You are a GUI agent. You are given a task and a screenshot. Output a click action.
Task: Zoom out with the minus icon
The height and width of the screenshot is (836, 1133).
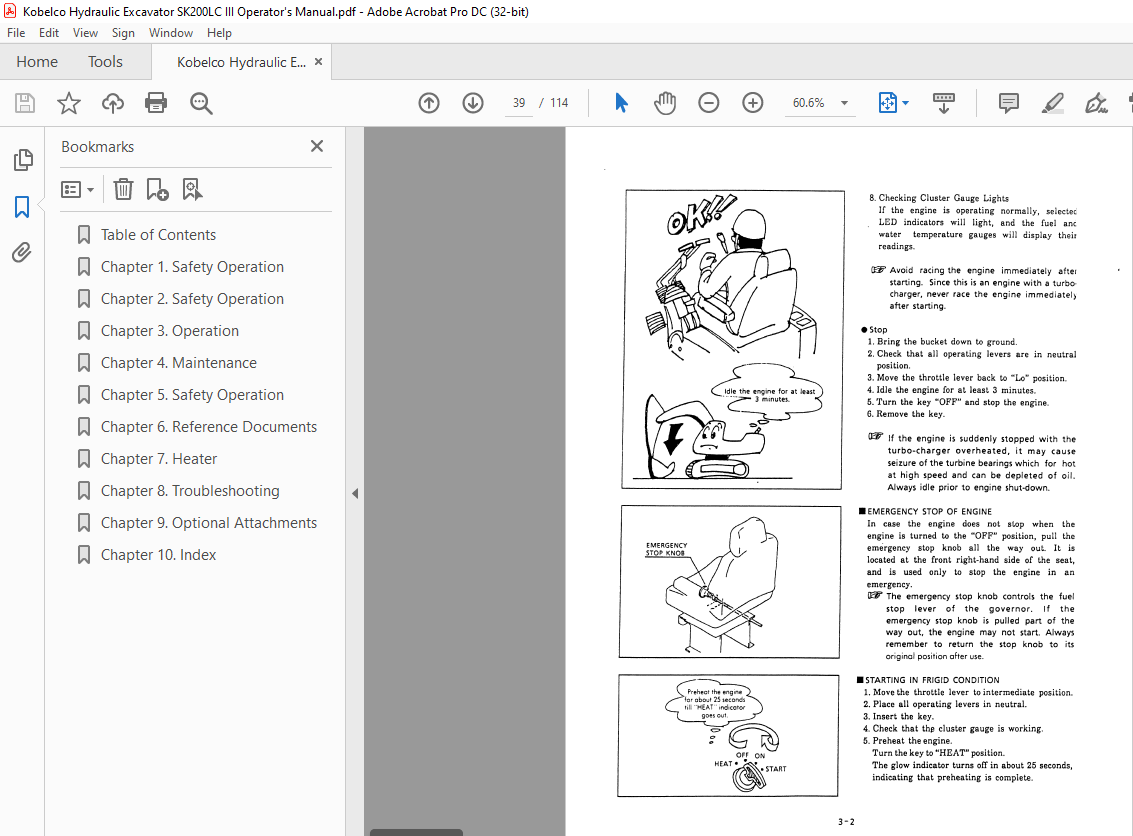(709, 103)
